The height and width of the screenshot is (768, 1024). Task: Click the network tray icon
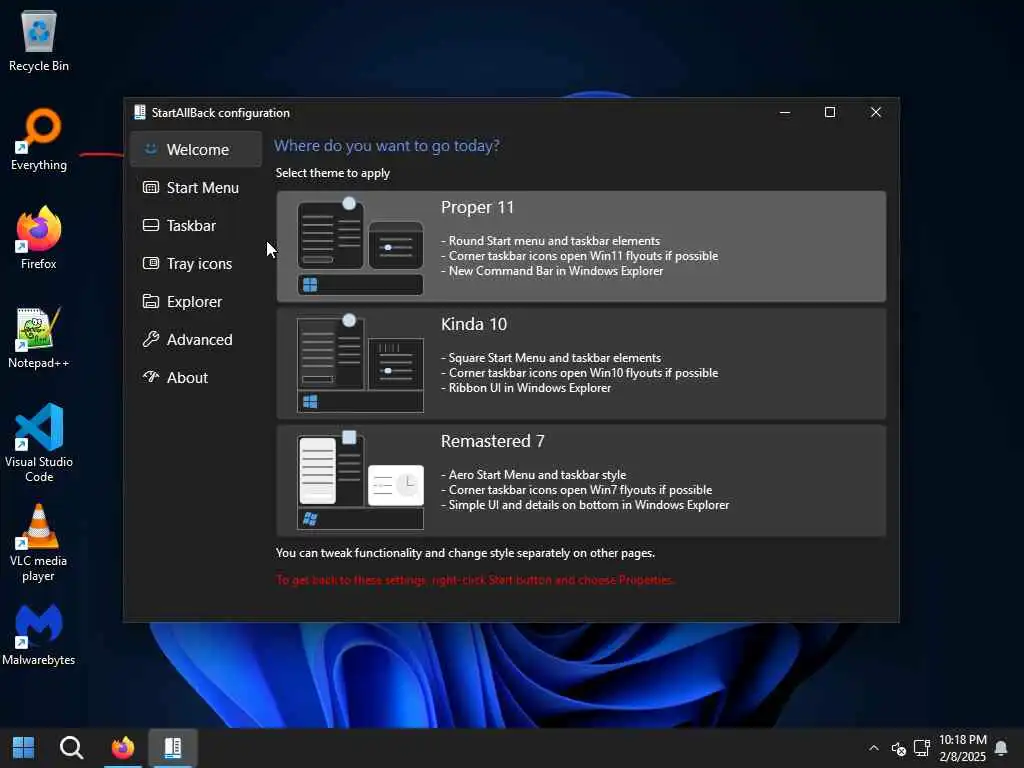point(921,748)
